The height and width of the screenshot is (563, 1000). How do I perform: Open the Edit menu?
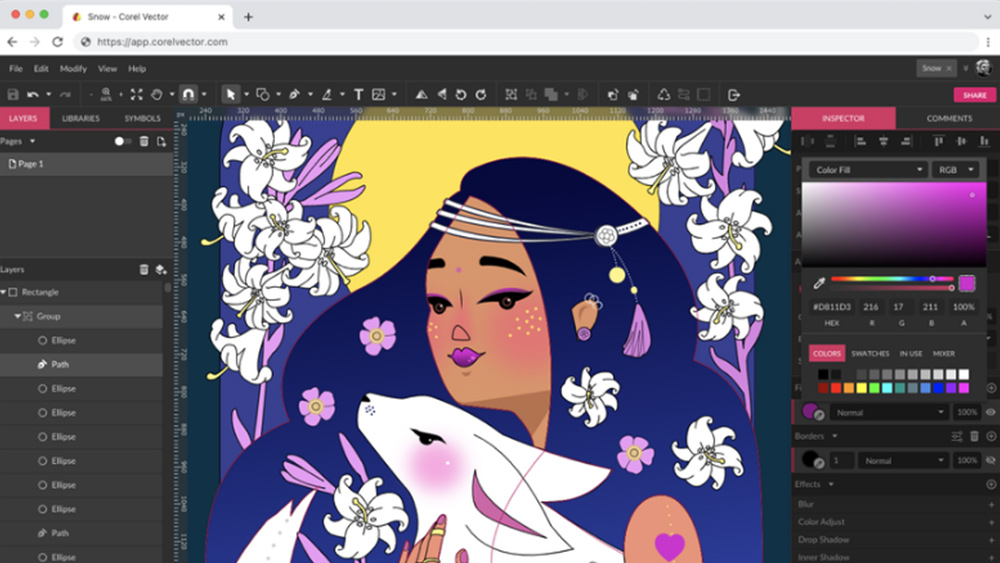pyautogui.click(x=41, y=68)
